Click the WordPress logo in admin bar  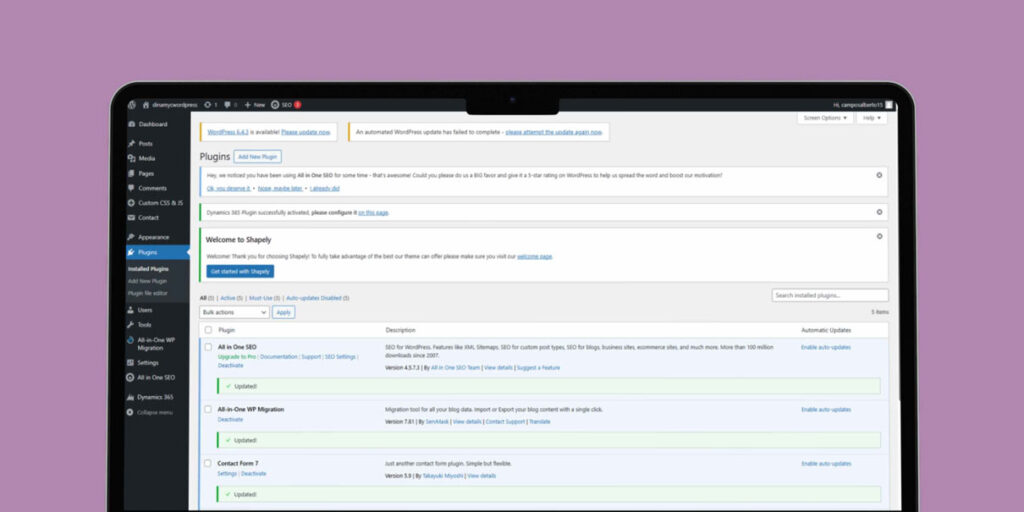132,104
